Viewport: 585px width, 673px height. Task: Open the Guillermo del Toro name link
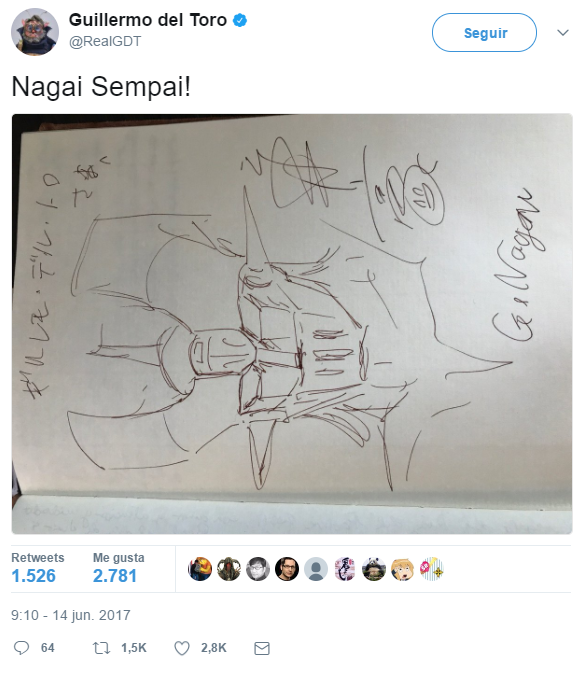[x=148, y=20]
